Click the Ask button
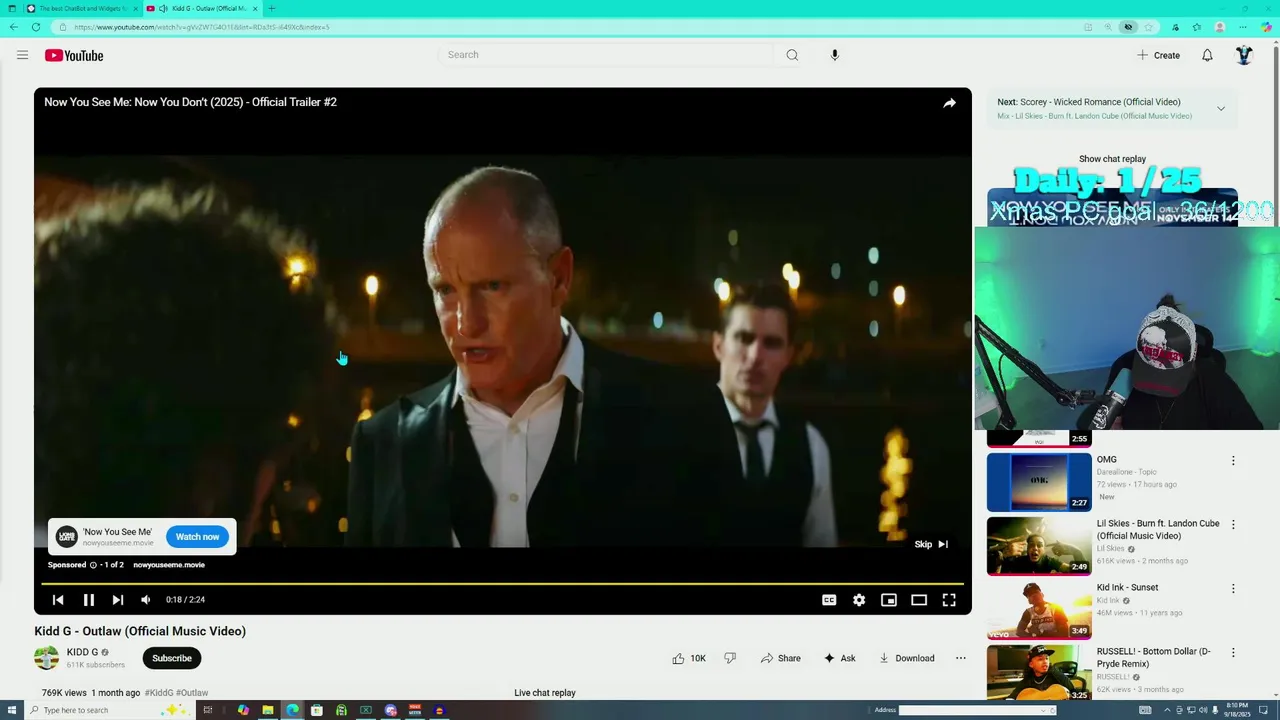 pyautogui.click(x=839, y=658)
